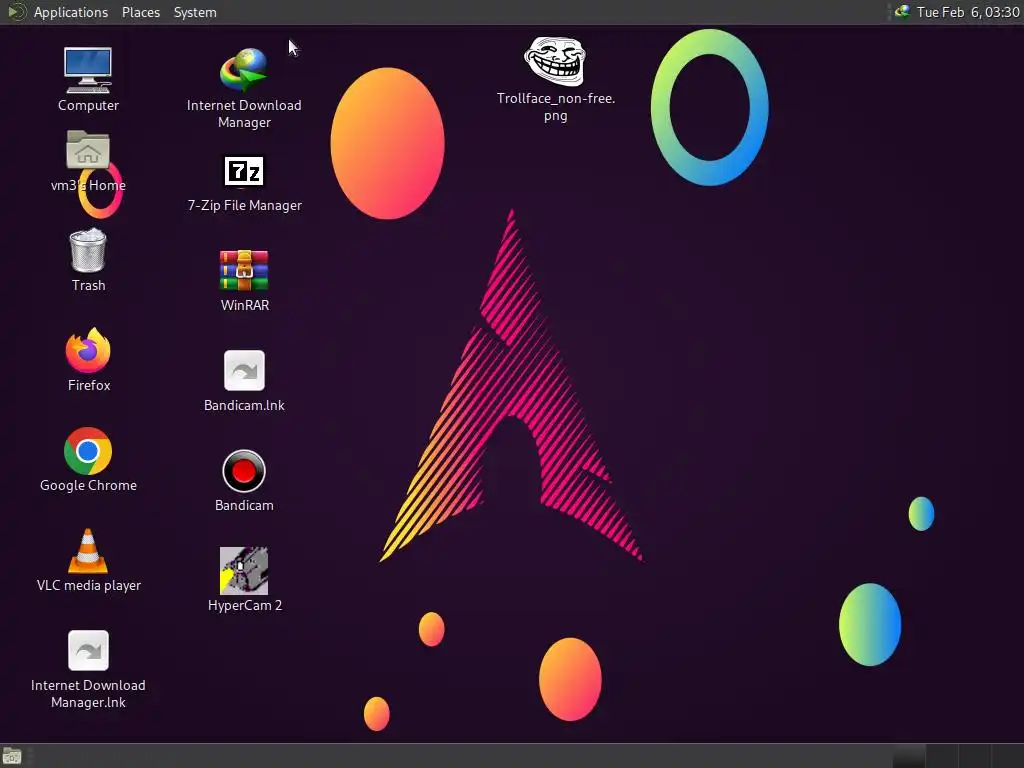Open the Applications menu

coord(71,12)
